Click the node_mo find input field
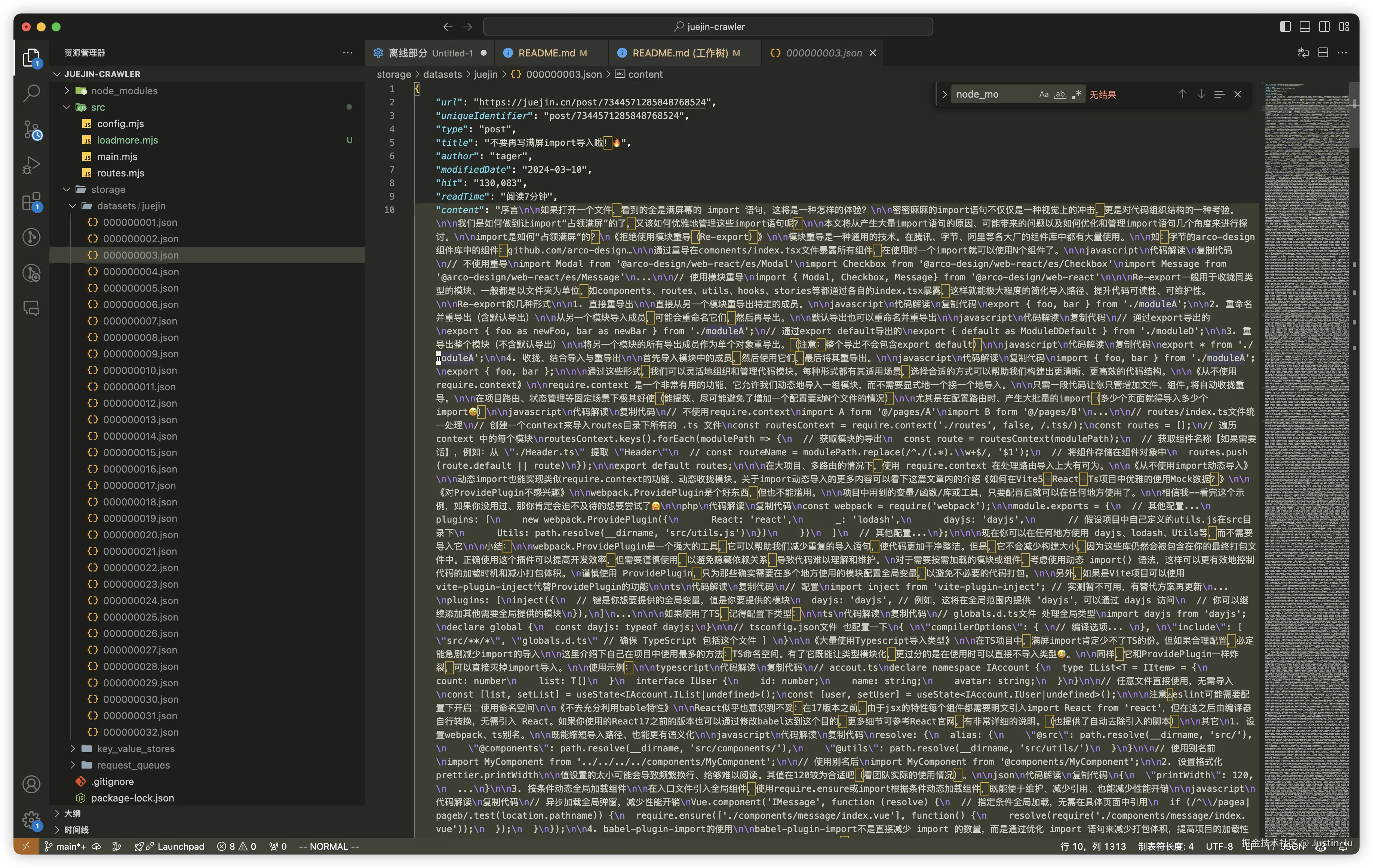 [992, 95]
